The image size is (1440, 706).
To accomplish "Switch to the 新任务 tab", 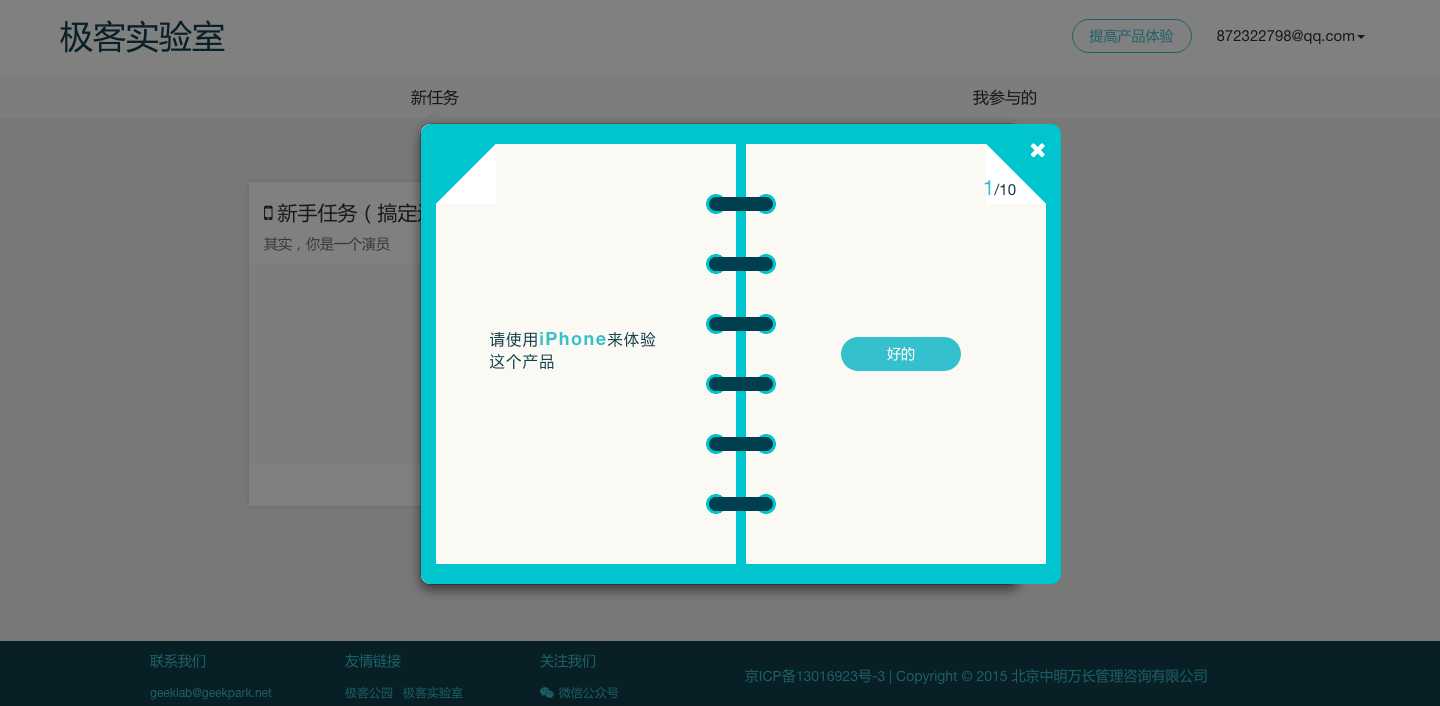I will pos(434,97).
